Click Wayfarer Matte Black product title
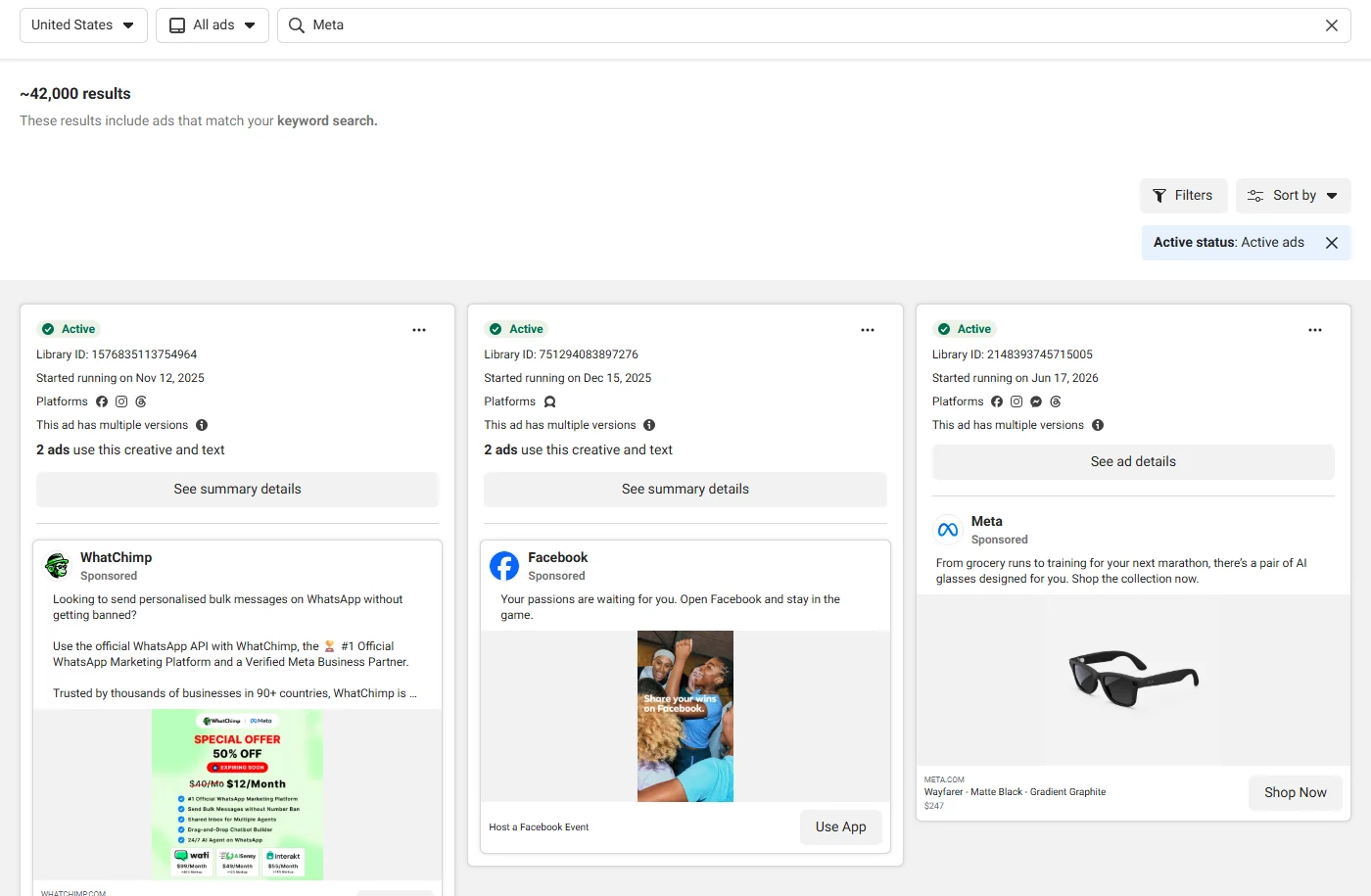Viewport: 1371px width, 896px height. coord(1015,792)
